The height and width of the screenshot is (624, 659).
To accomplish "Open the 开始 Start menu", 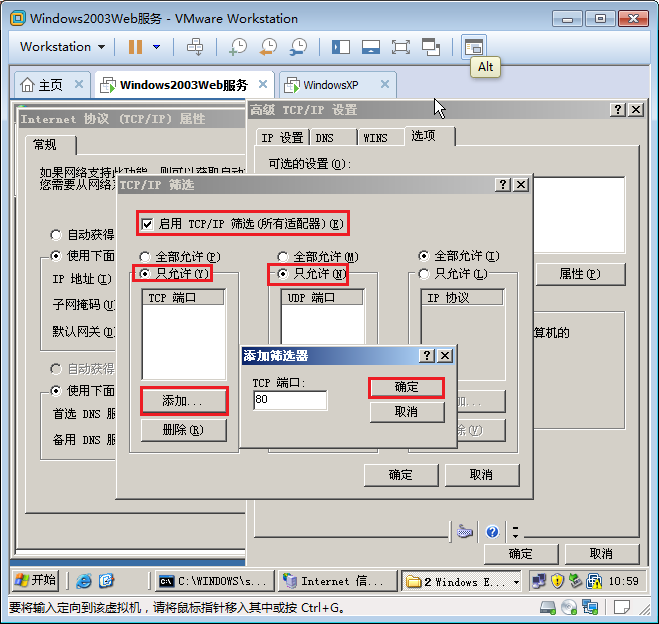I will pyautogui.click(x=35, y=581).
